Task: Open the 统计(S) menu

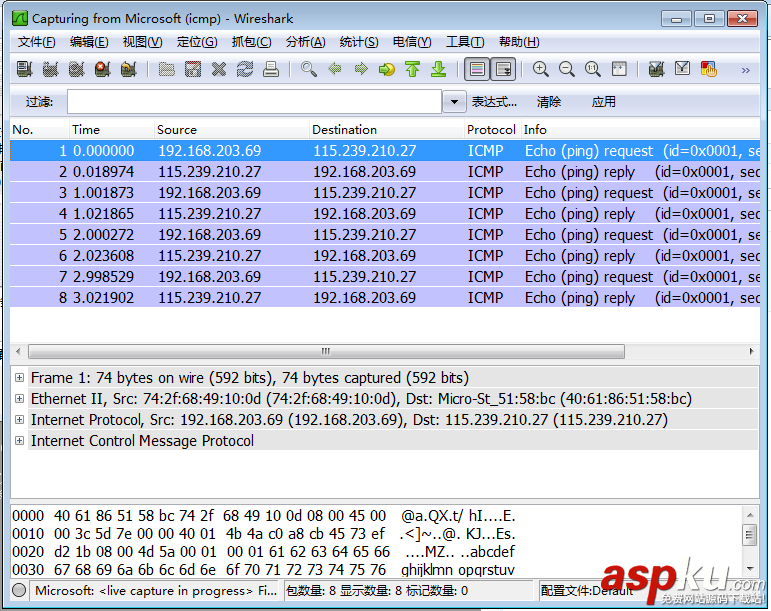Action: pyautogui.click(x=359, y=42)
